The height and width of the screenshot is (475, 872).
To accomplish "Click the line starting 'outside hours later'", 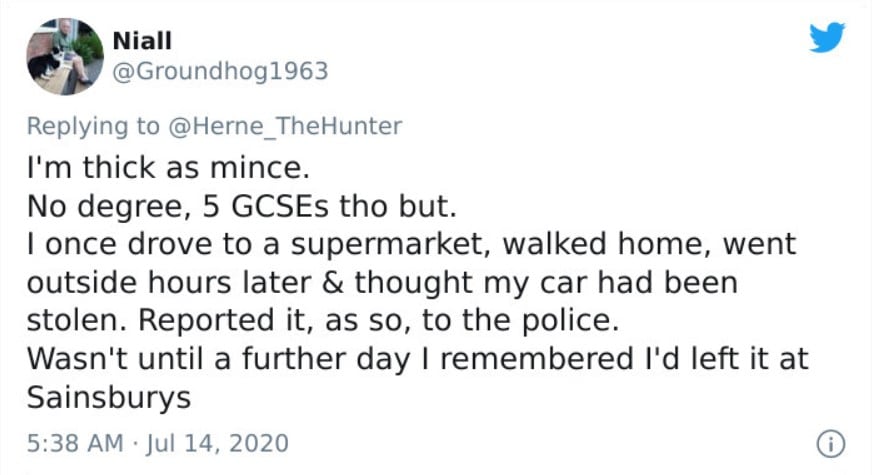I will 382,283.
